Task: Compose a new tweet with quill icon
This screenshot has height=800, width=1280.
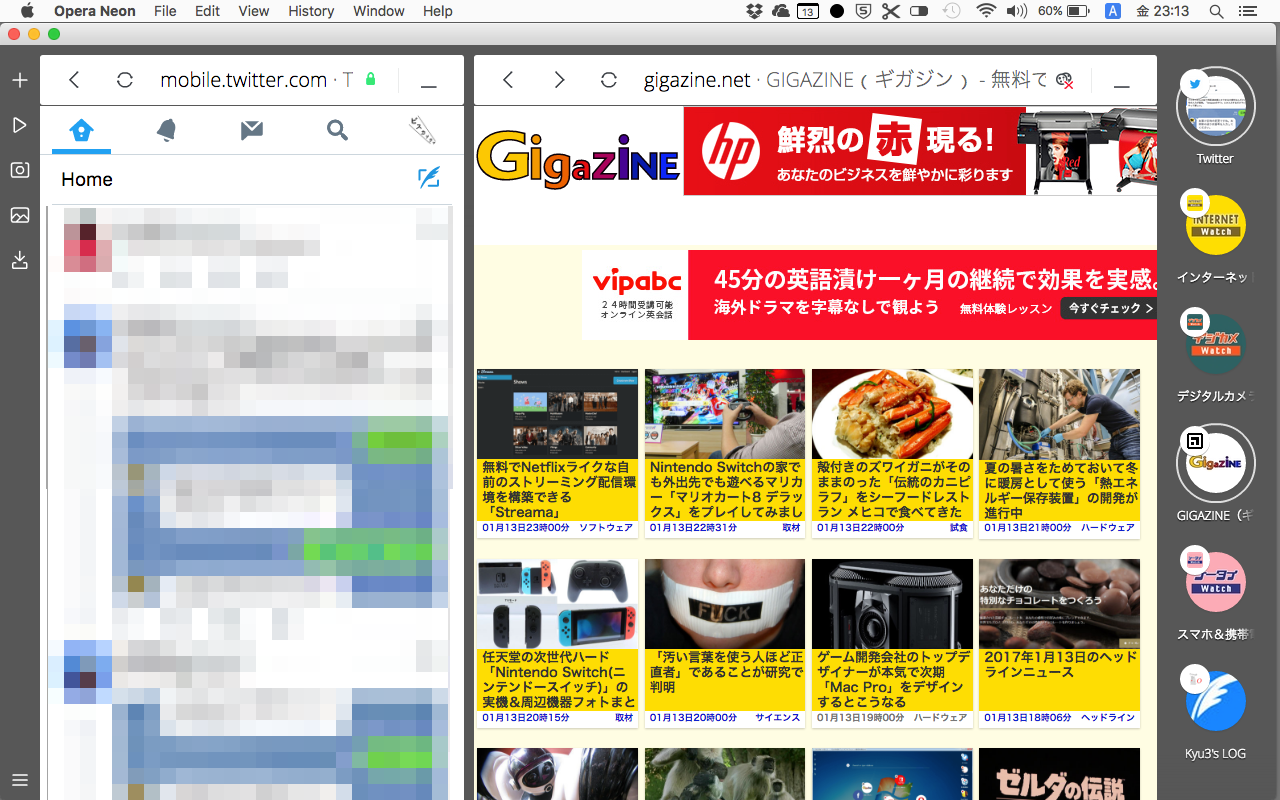Action: [x=428, y=178]
